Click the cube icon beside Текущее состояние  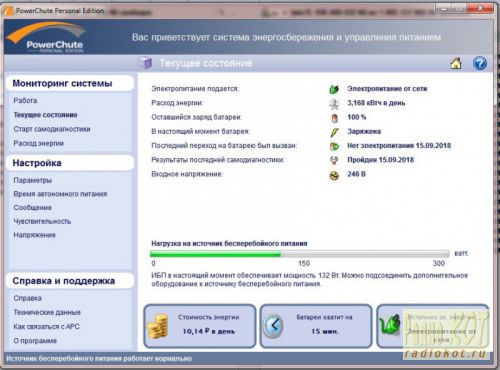click(x=145, y=63)
